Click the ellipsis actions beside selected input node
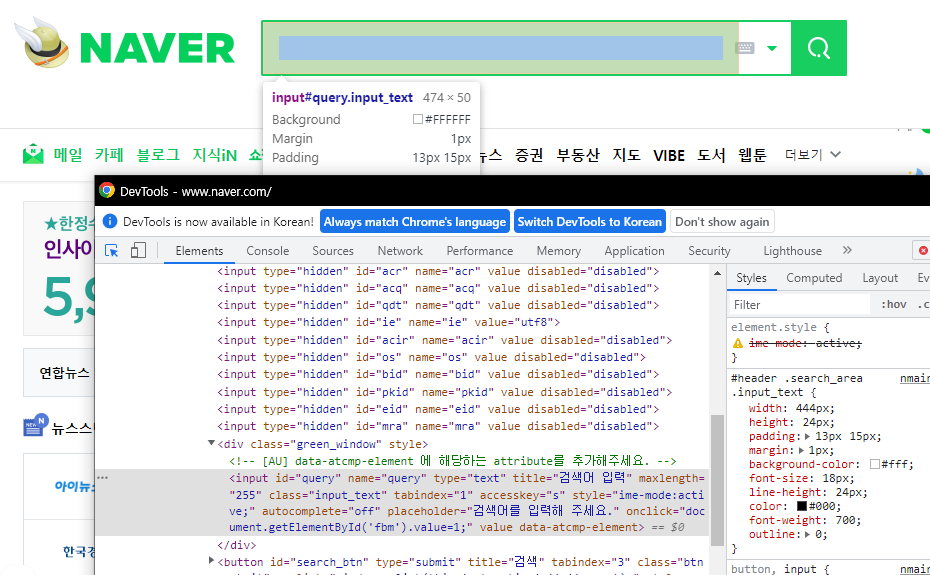Viewport: 930px width, 575px height. click(103, 477)
